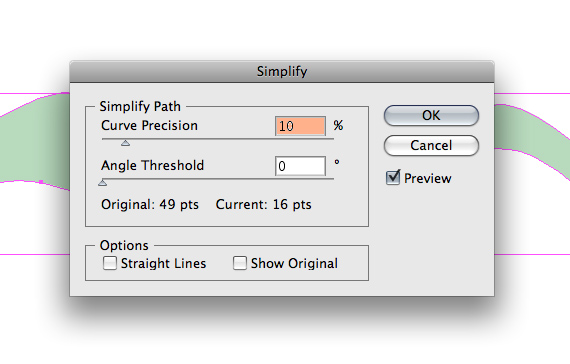Uncheck the Preview checkbox
The height and width of the screenshot is (364, 570).
point(393,178)
